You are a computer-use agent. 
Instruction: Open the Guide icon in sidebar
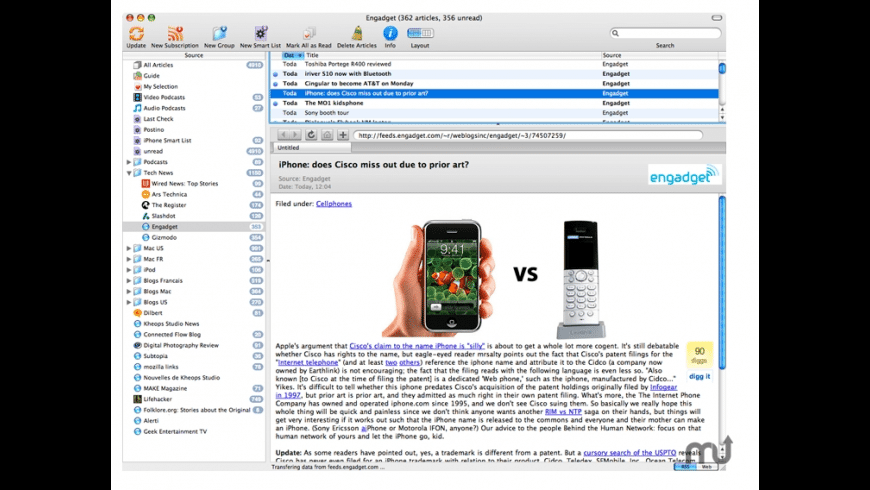pos(137,75)
